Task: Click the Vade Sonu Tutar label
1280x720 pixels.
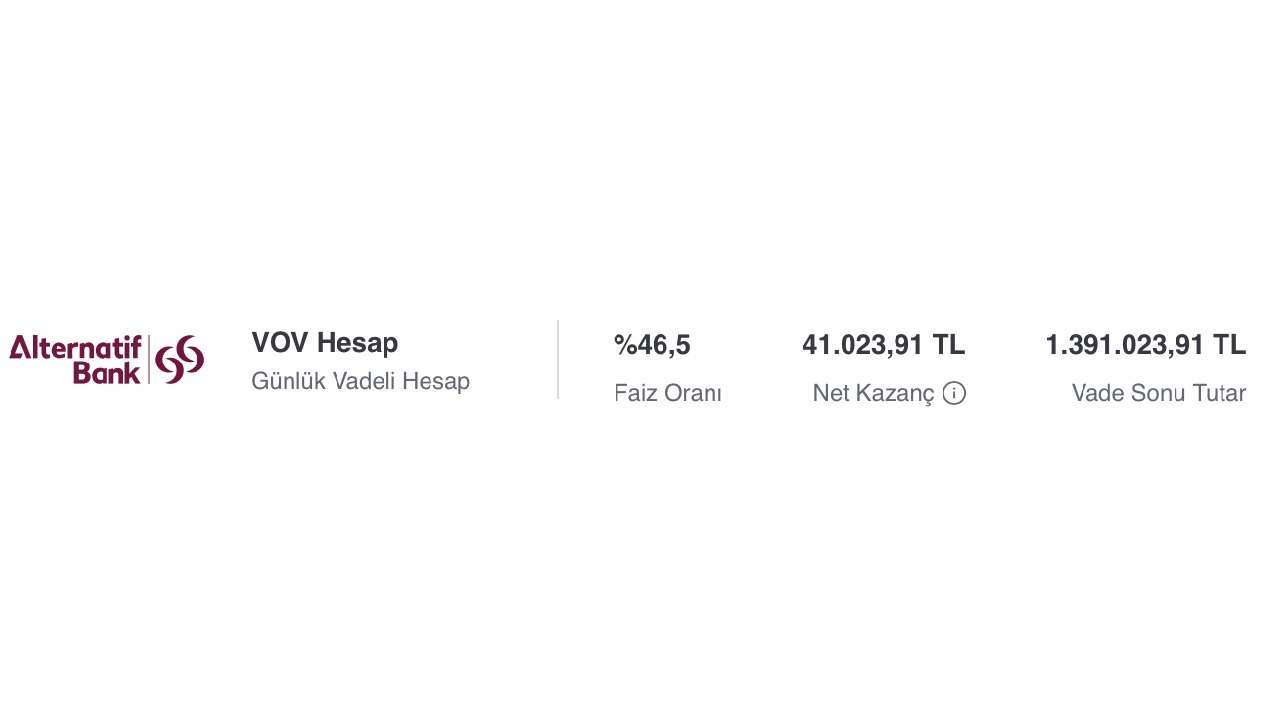Action: click(1158, 394)
